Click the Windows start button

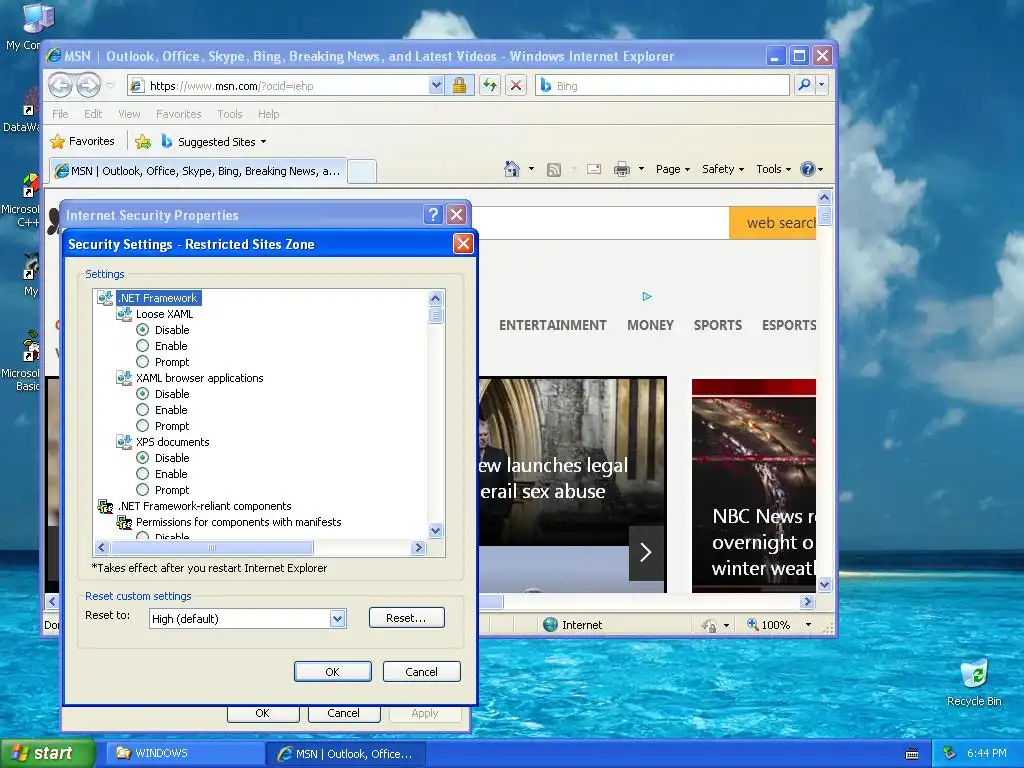click(x=47, y=753)
